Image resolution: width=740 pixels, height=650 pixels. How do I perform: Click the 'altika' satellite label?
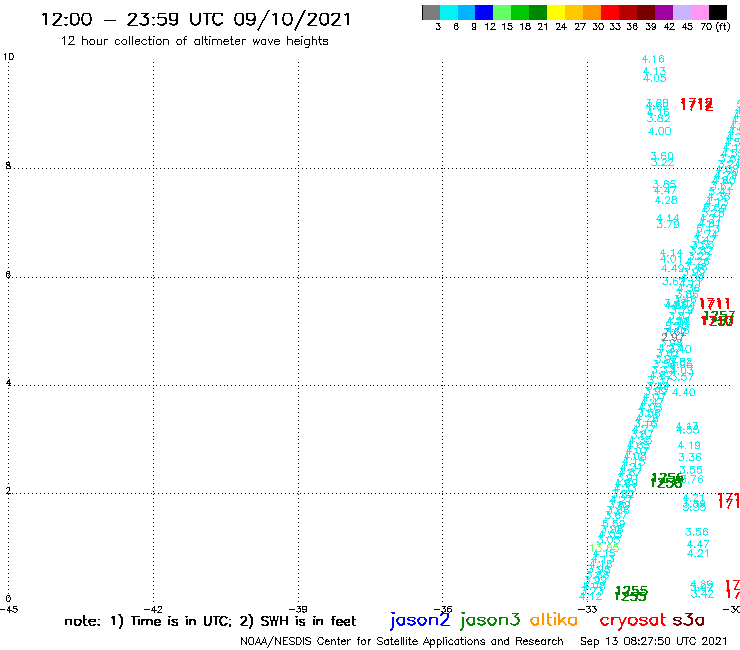coord(554,620)
